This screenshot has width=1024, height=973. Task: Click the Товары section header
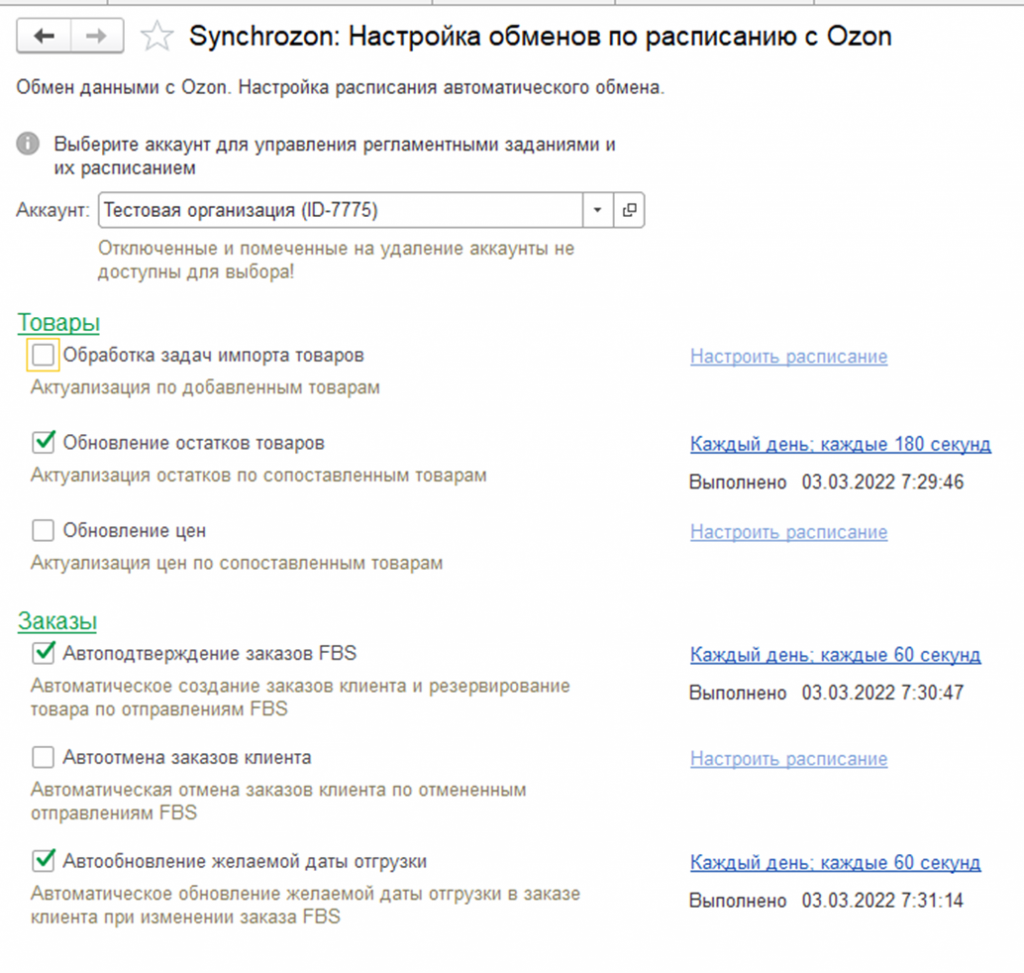59,323
